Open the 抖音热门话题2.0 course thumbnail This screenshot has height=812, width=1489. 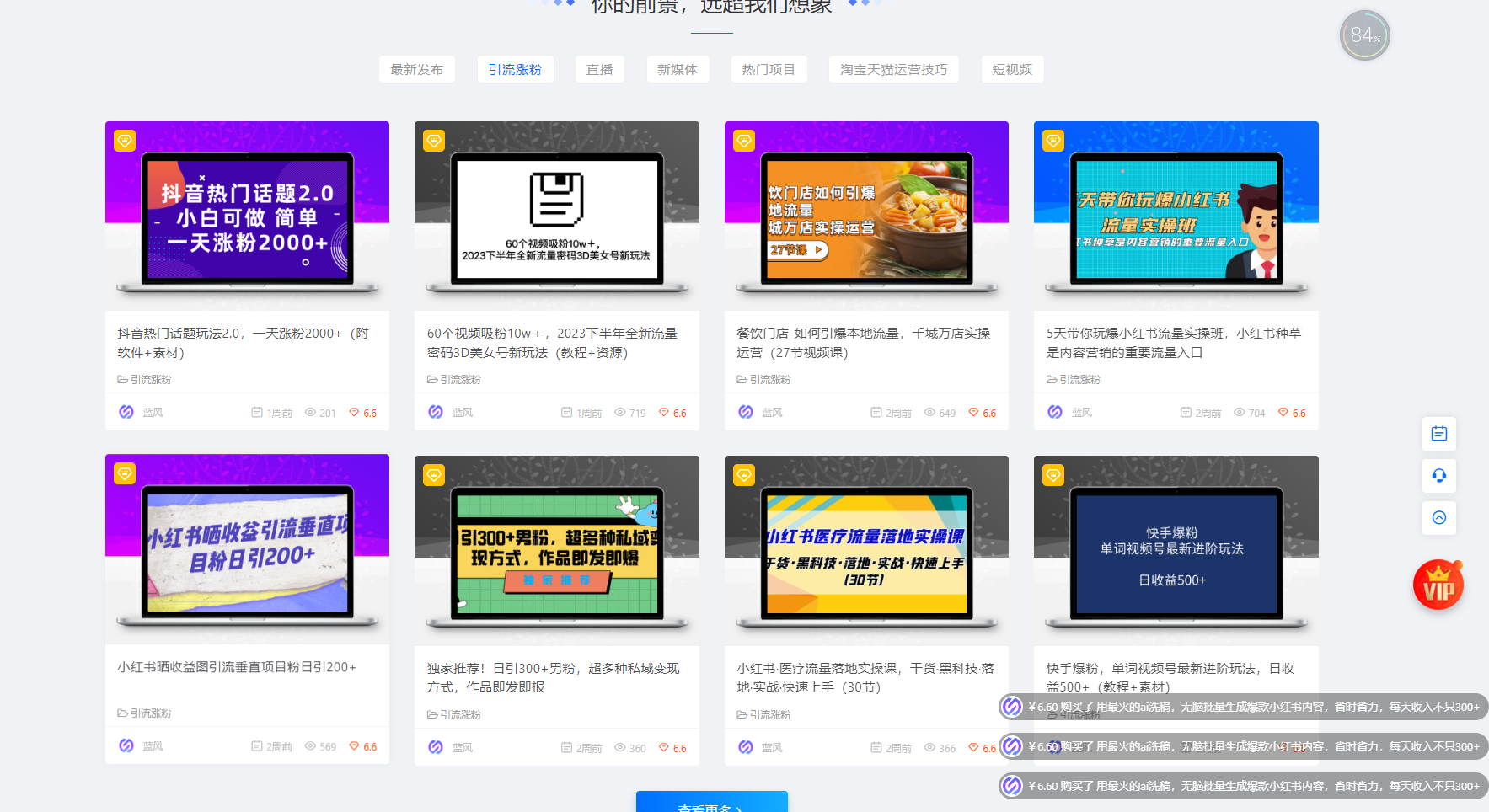247,216
